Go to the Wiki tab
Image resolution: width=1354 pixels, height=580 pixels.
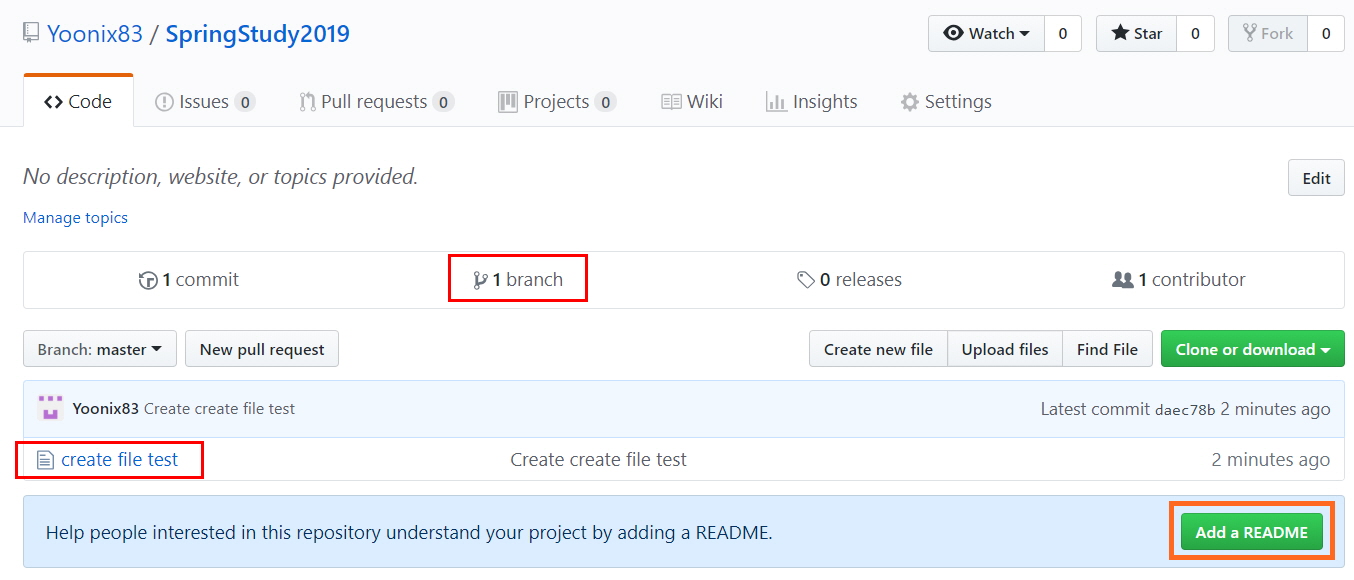pyautogui.click(x=692, y=101)
